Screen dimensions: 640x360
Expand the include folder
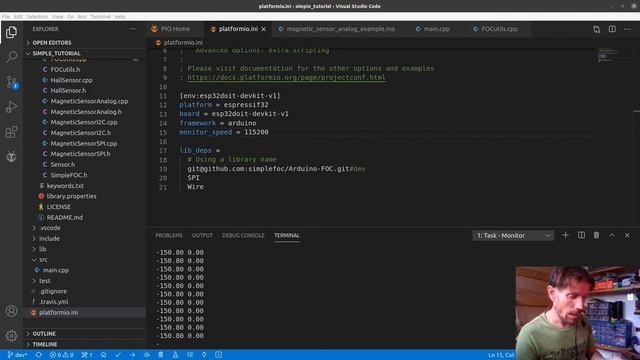pos(49,238)
